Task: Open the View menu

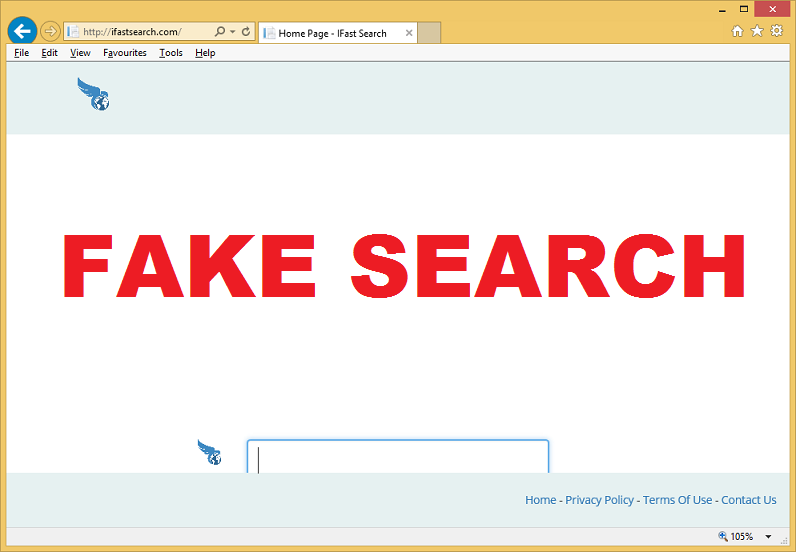Action: (x=80, y=53)
